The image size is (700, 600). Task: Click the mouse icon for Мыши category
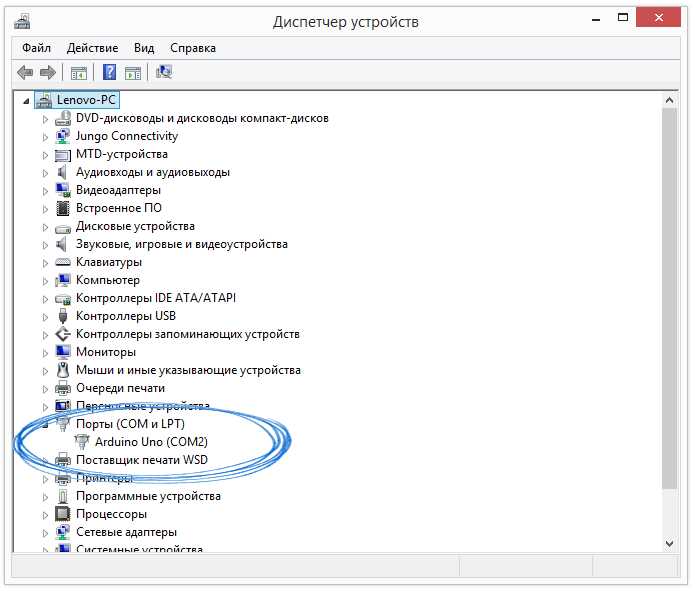[62, 370]
